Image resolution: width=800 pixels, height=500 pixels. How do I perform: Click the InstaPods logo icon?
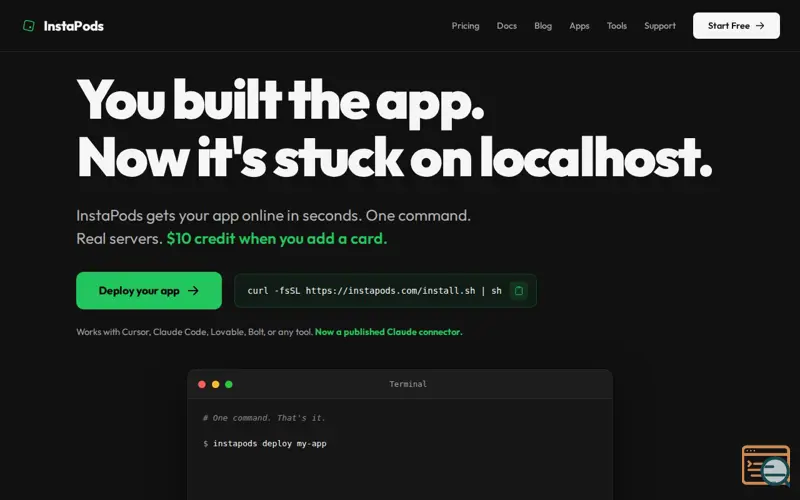[29, 26]
